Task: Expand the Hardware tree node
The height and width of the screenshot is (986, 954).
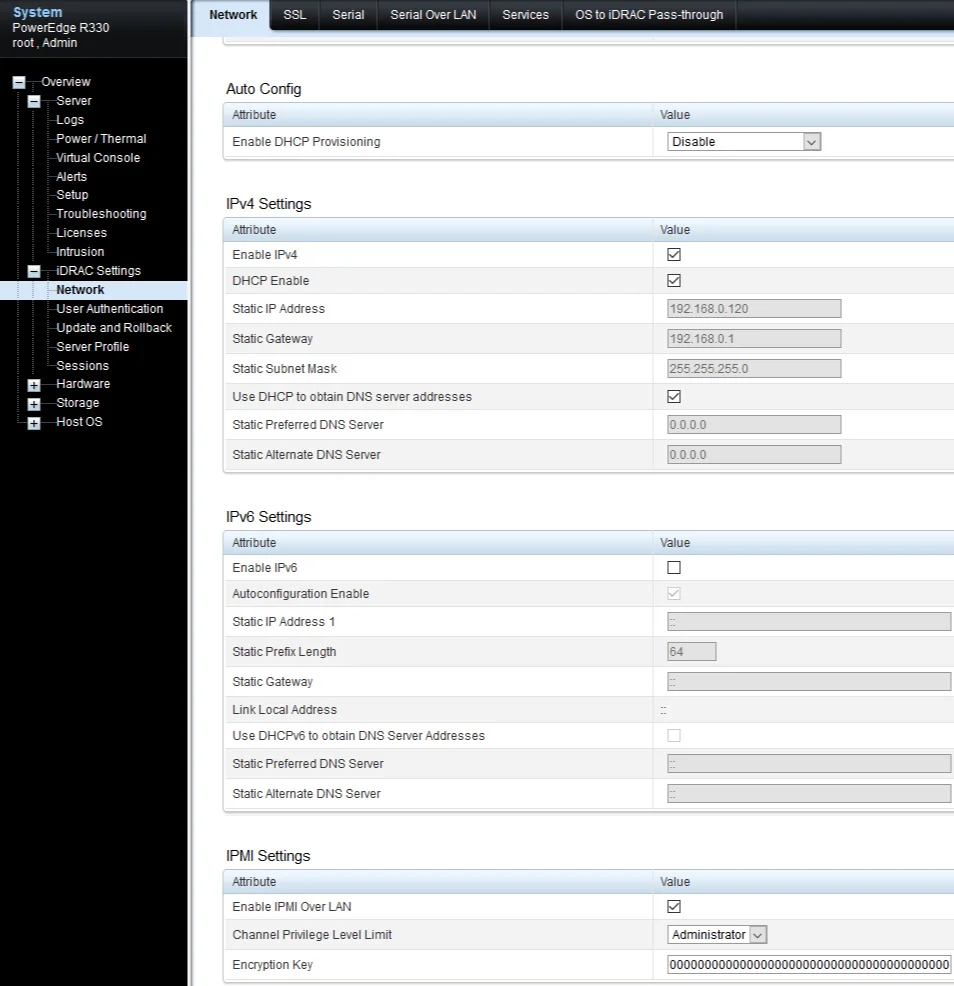Action: tap(33, 384)
